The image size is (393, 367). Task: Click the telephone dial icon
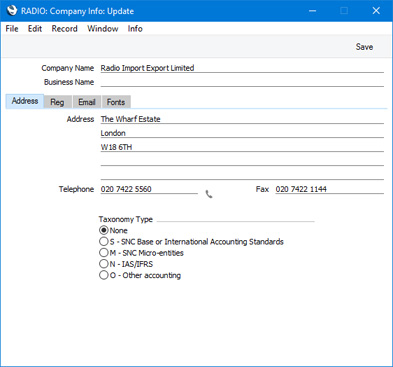(209, 194)
